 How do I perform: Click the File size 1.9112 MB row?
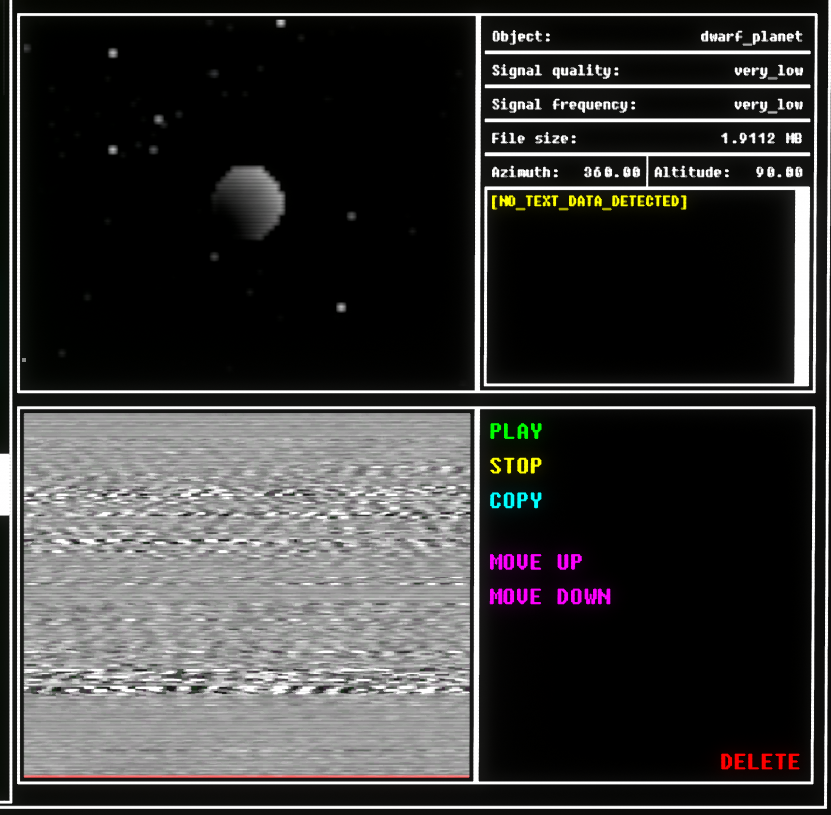pos(646,139)
